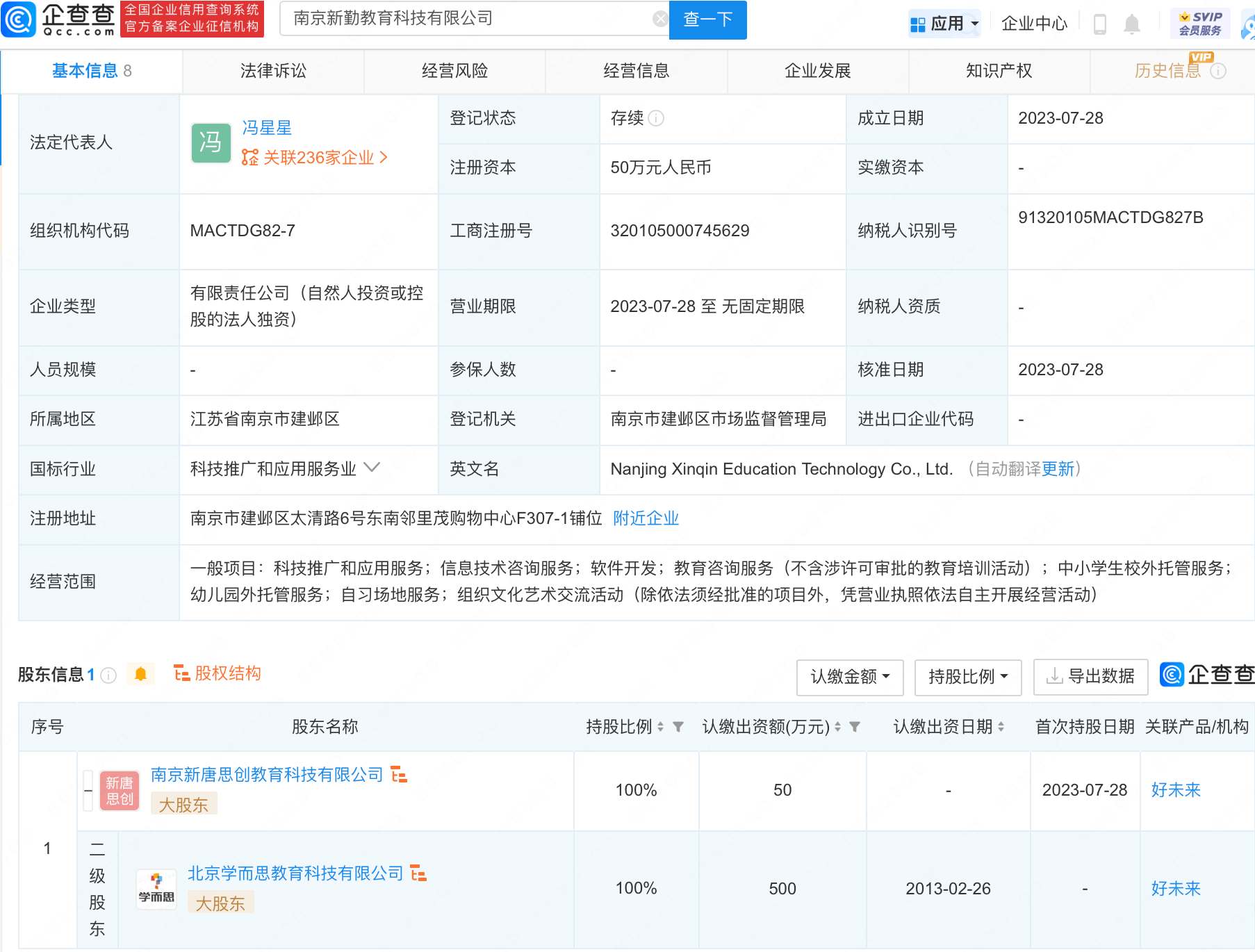This screenshot has width=1255, height=952.
Task: Expand the 国标行业 chevron
Action: (x=372, y=468)
